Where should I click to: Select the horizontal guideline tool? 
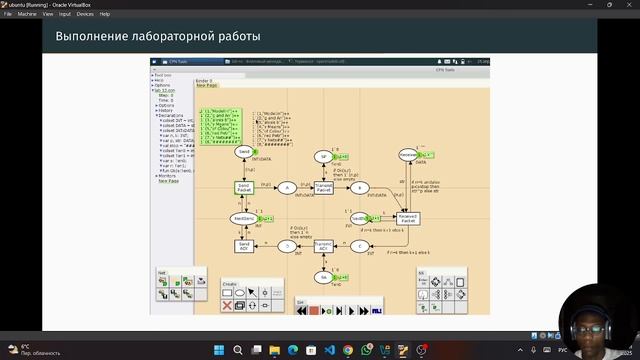265,305
